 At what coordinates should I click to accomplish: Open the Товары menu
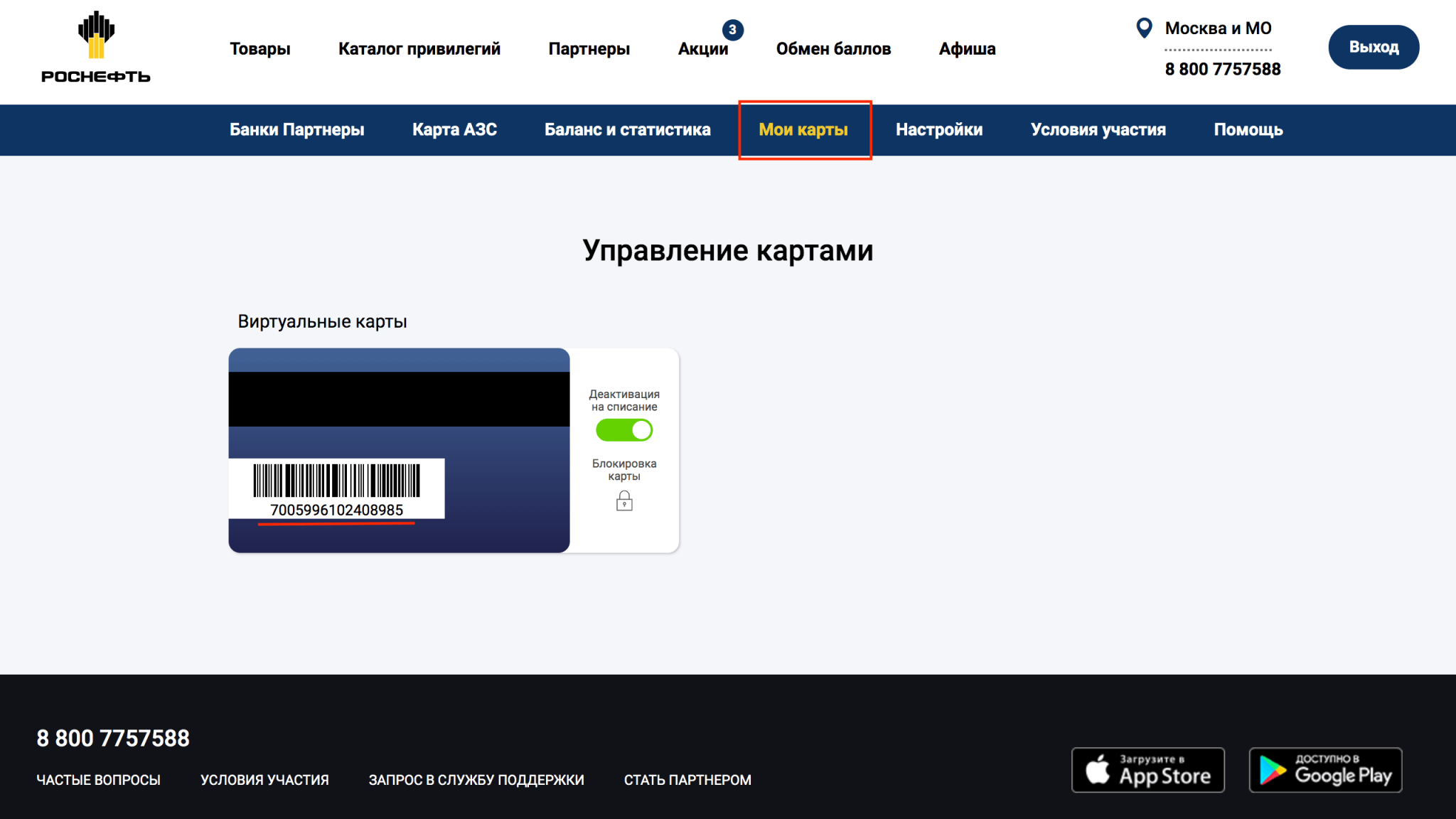(260, 49)
